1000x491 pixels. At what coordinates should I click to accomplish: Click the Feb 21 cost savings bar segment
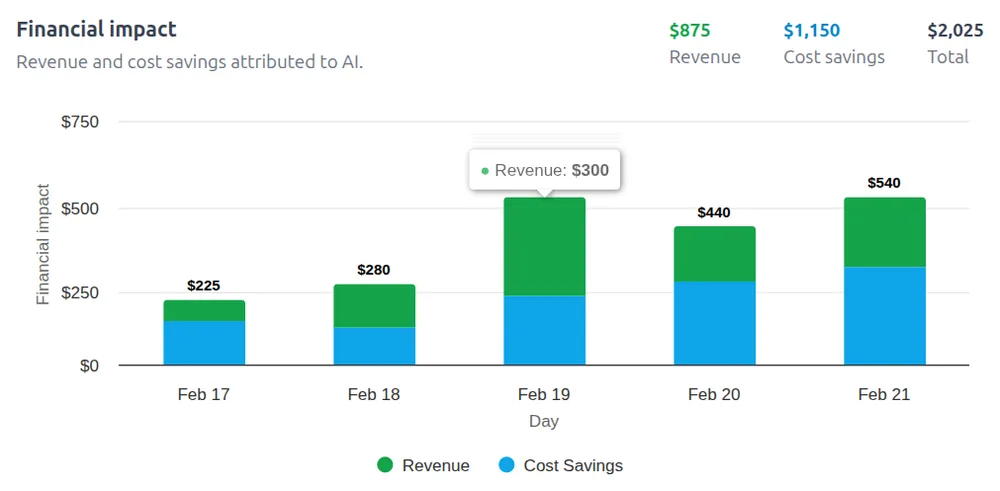pyautogui.click(x=884, y=315)
